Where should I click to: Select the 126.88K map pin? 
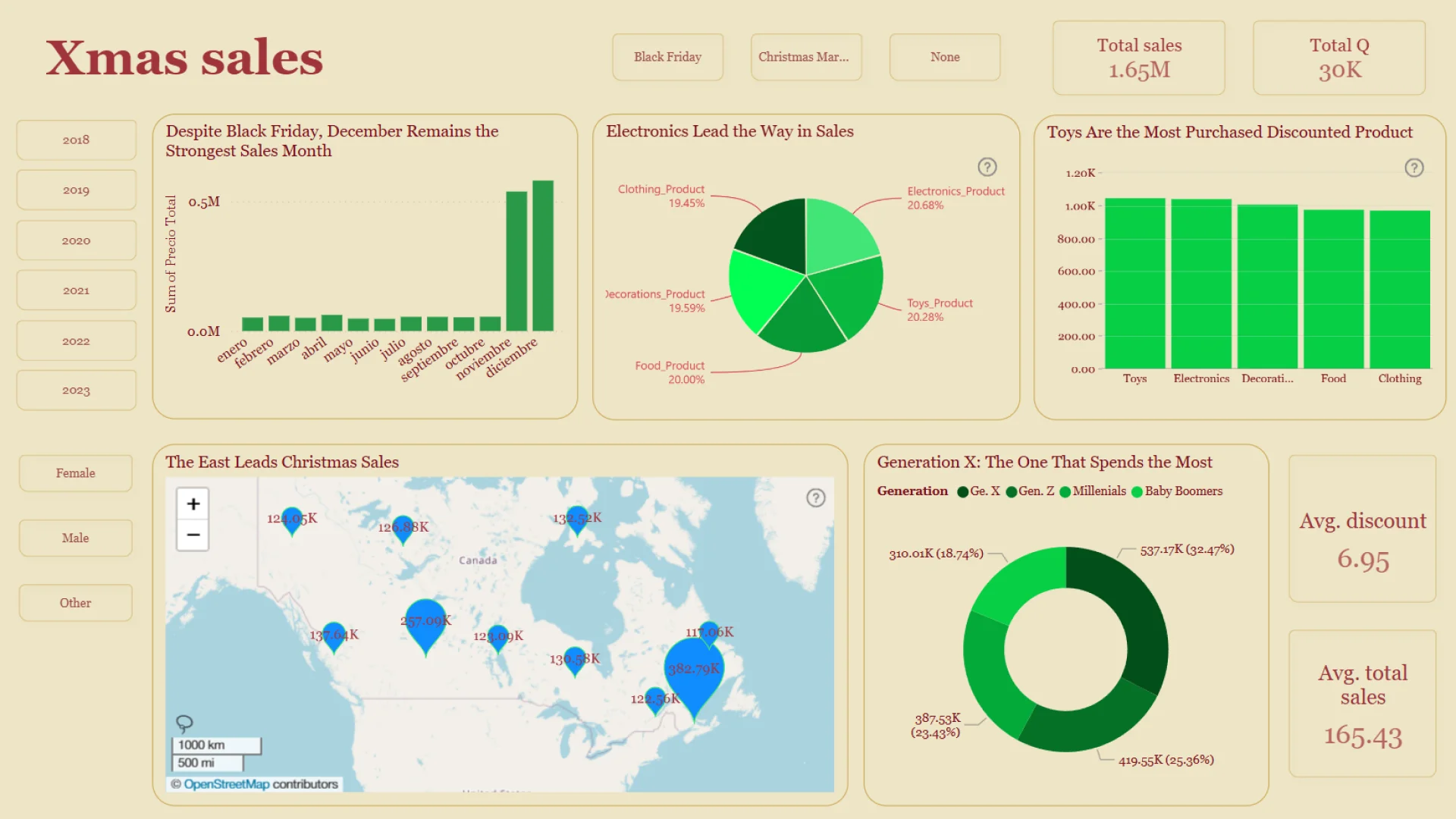click(403, 529)
